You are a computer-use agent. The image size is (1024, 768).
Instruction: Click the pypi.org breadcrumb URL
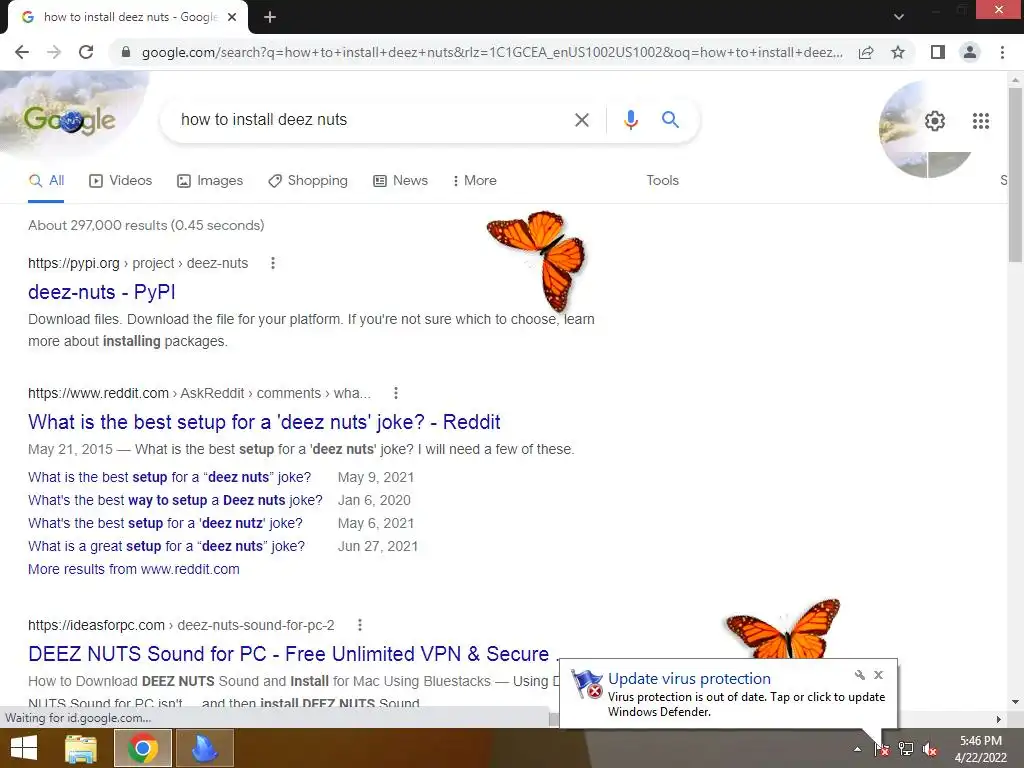pos(138,263)
